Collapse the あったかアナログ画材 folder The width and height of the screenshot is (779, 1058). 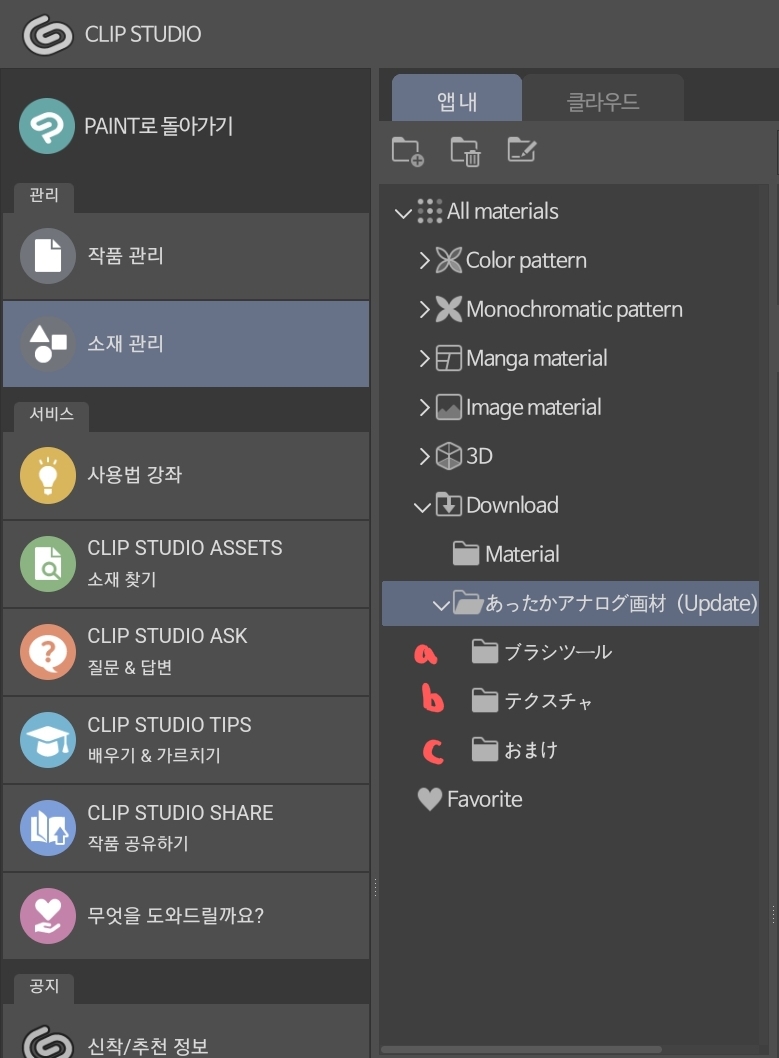pos(441,605)
